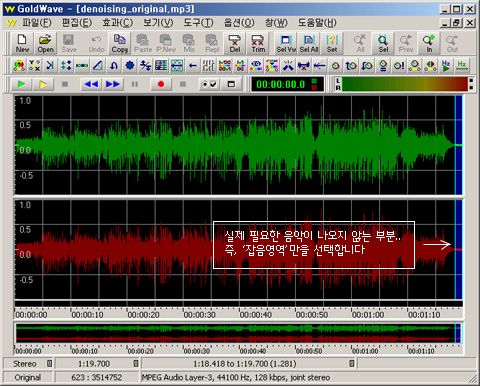Click the Original status bar entry

point(28,377)
